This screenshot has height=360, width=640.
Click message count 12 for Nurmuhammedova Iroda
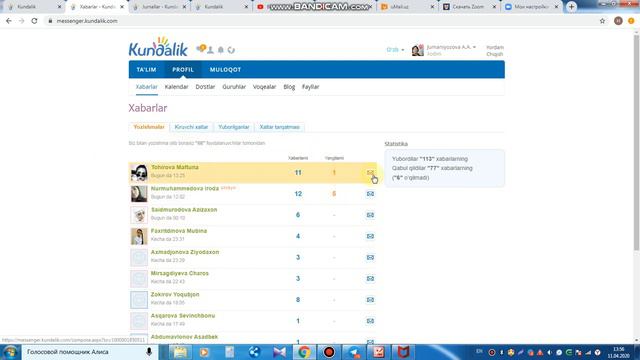coord(298,194)
